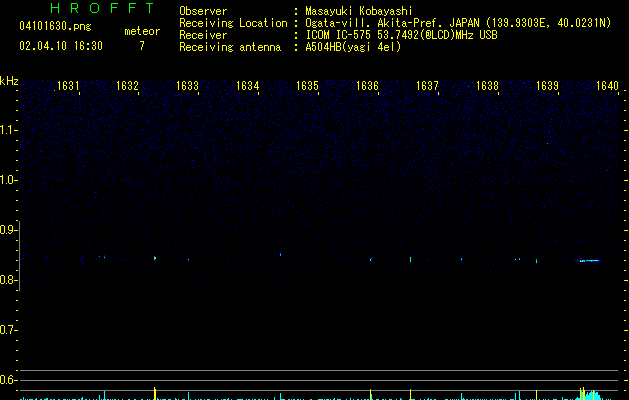
Task: Click the 'Receiving antenna' label
Action: [230, 47]
